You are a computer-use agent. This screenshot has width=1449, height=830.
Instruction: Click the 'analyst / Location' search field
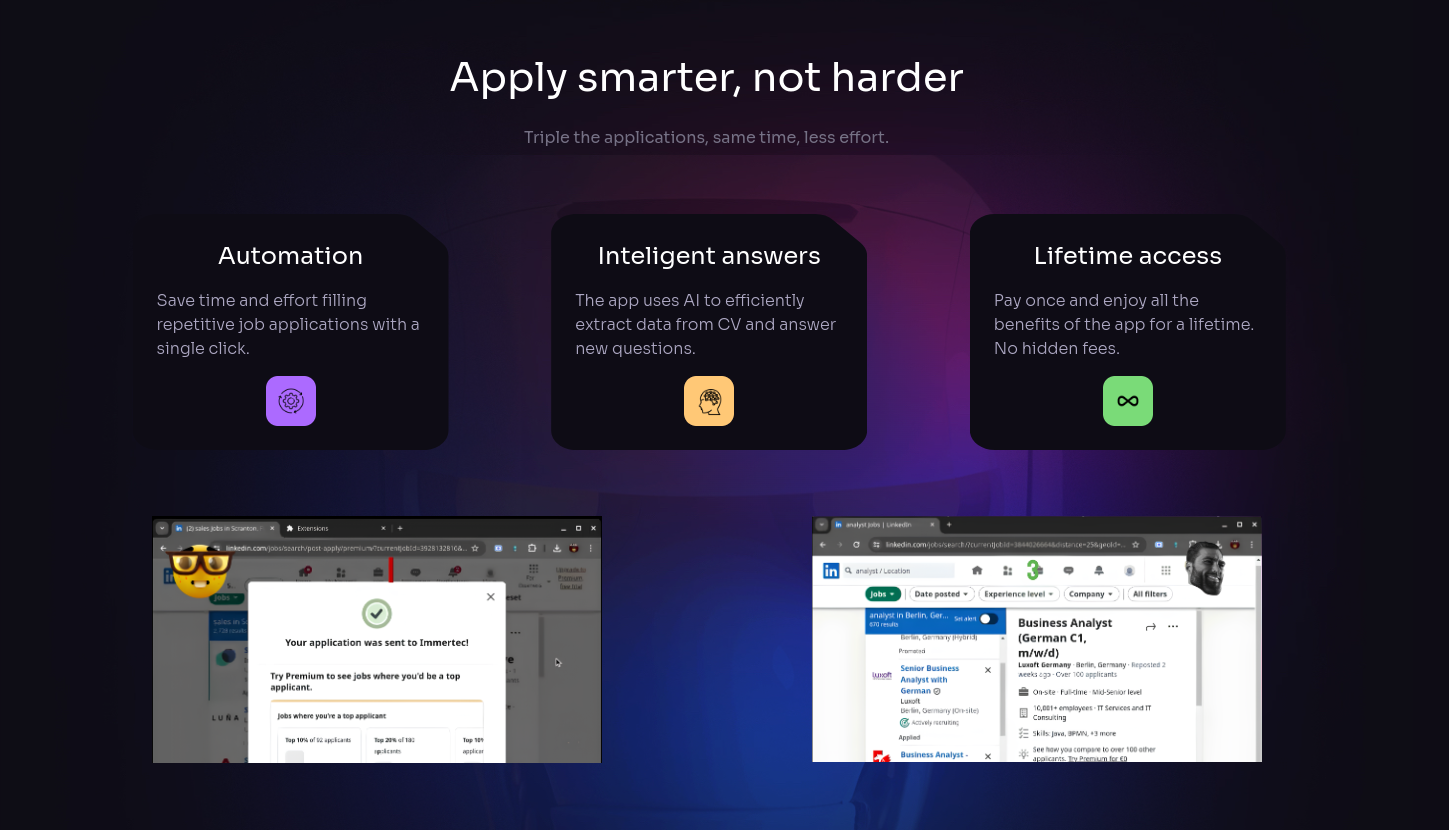click(x=899, y=571)
